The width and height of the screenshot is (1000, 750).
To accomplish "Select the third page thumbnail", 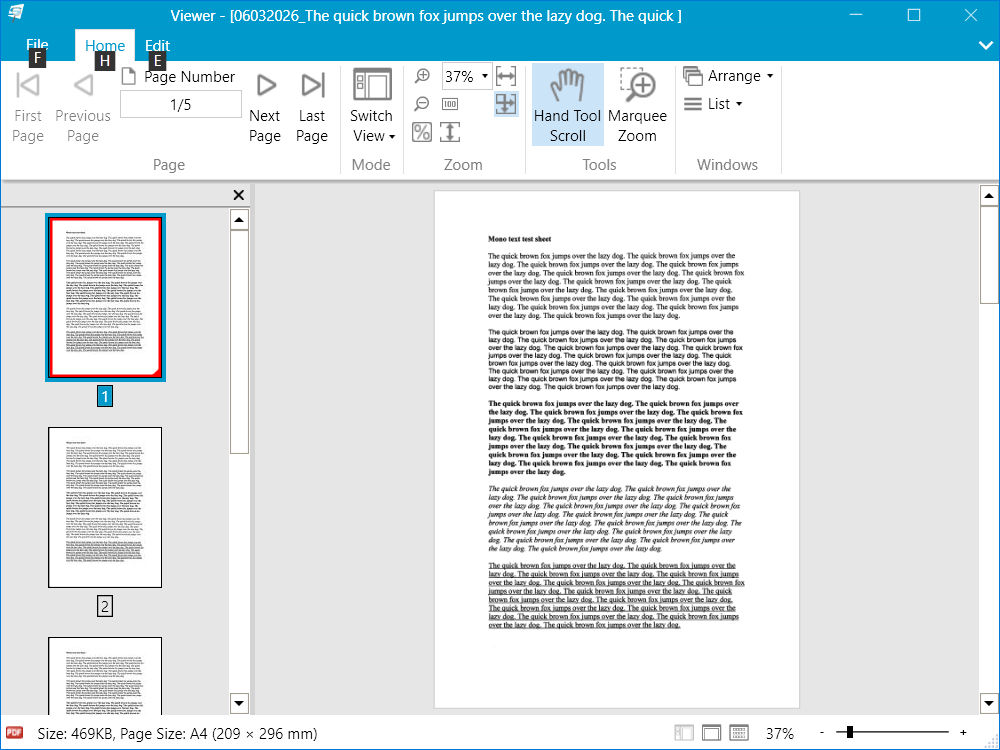I will (x=105, y=676).
